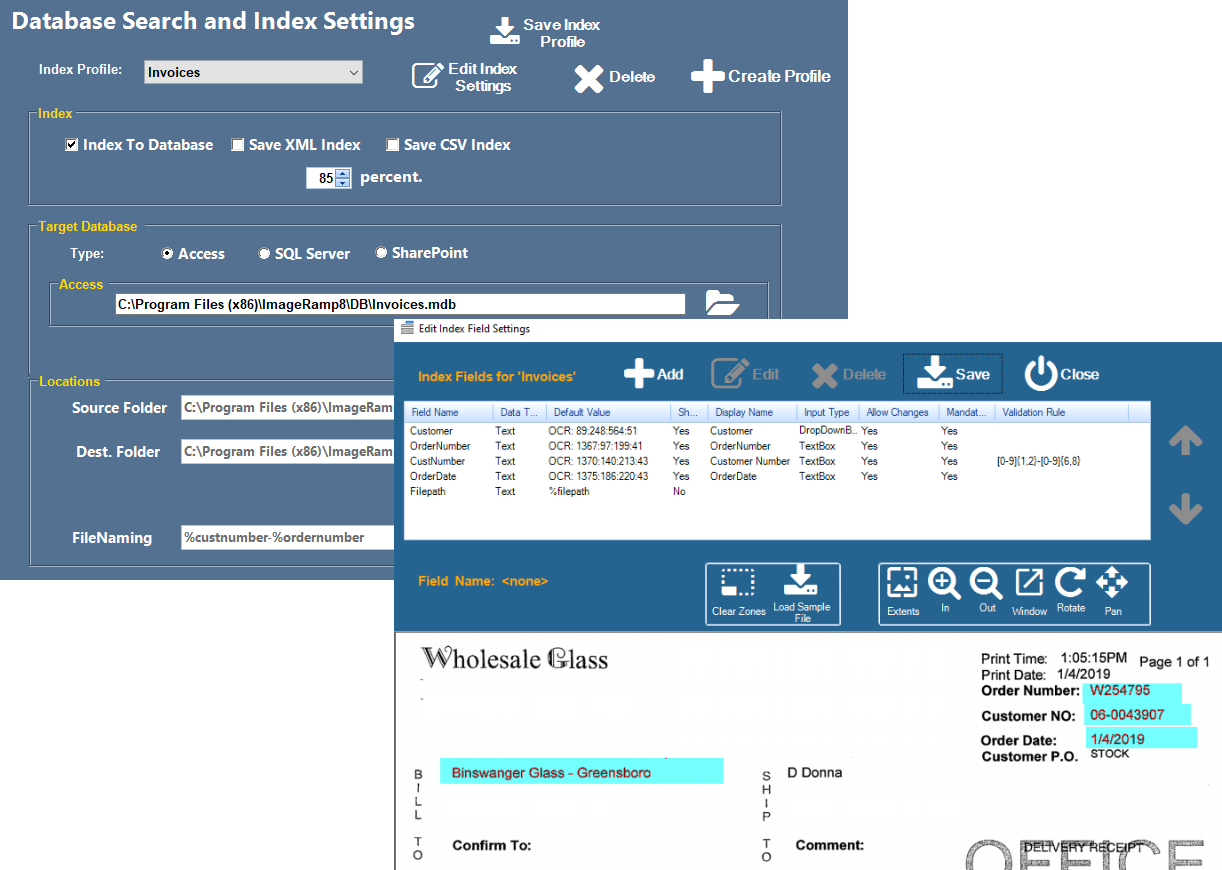Screen dimensions: 1222x870
Task: Click the FileNaming pattern field
Action: [x=288, y=537]
